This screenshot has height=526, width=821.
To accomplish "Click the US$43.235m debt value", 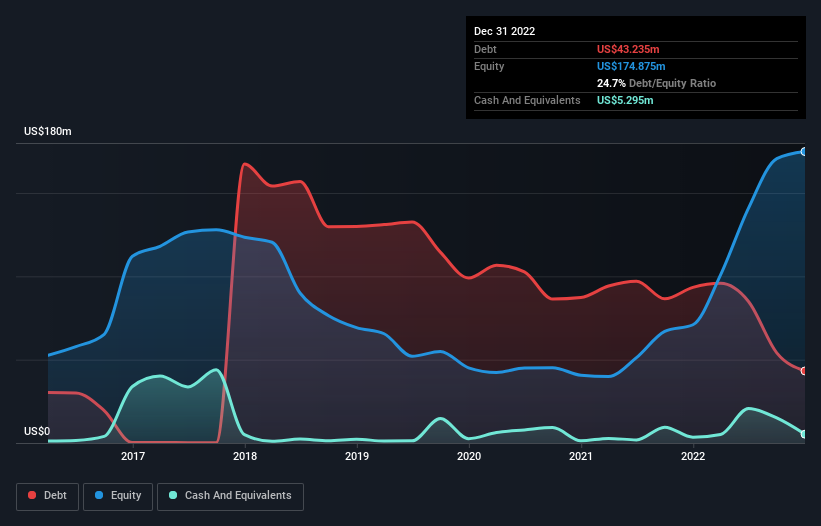I will [628, 49].
